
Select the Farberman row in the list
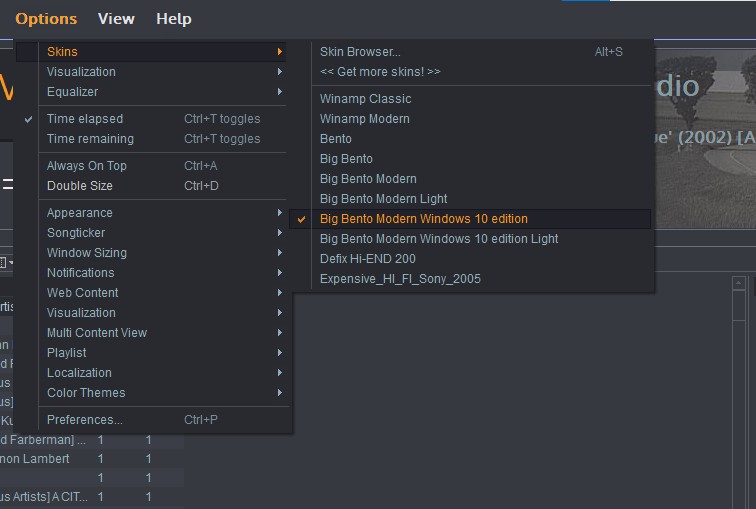tap(92, 440)
